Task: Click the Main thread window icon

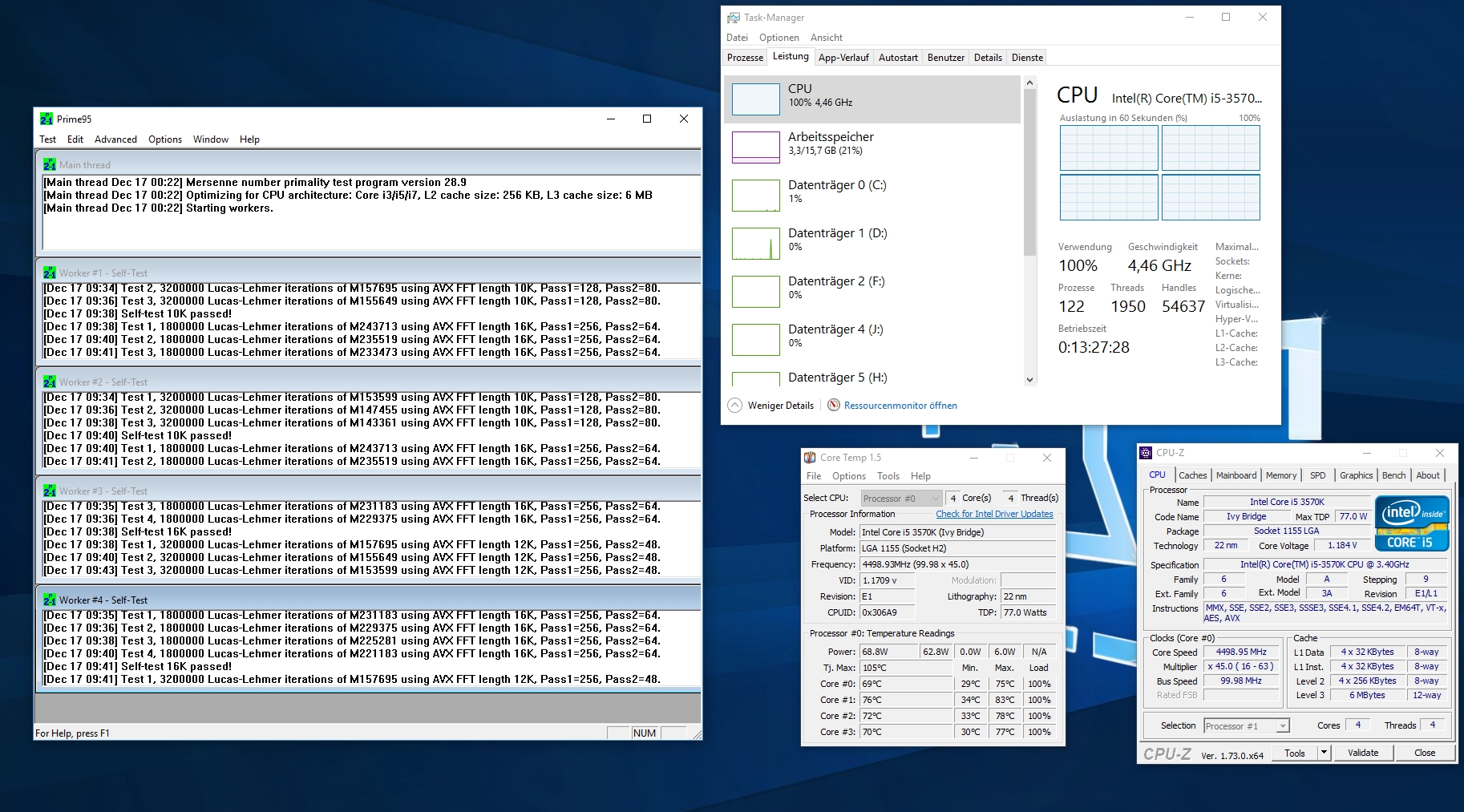Action: (50, 164)
